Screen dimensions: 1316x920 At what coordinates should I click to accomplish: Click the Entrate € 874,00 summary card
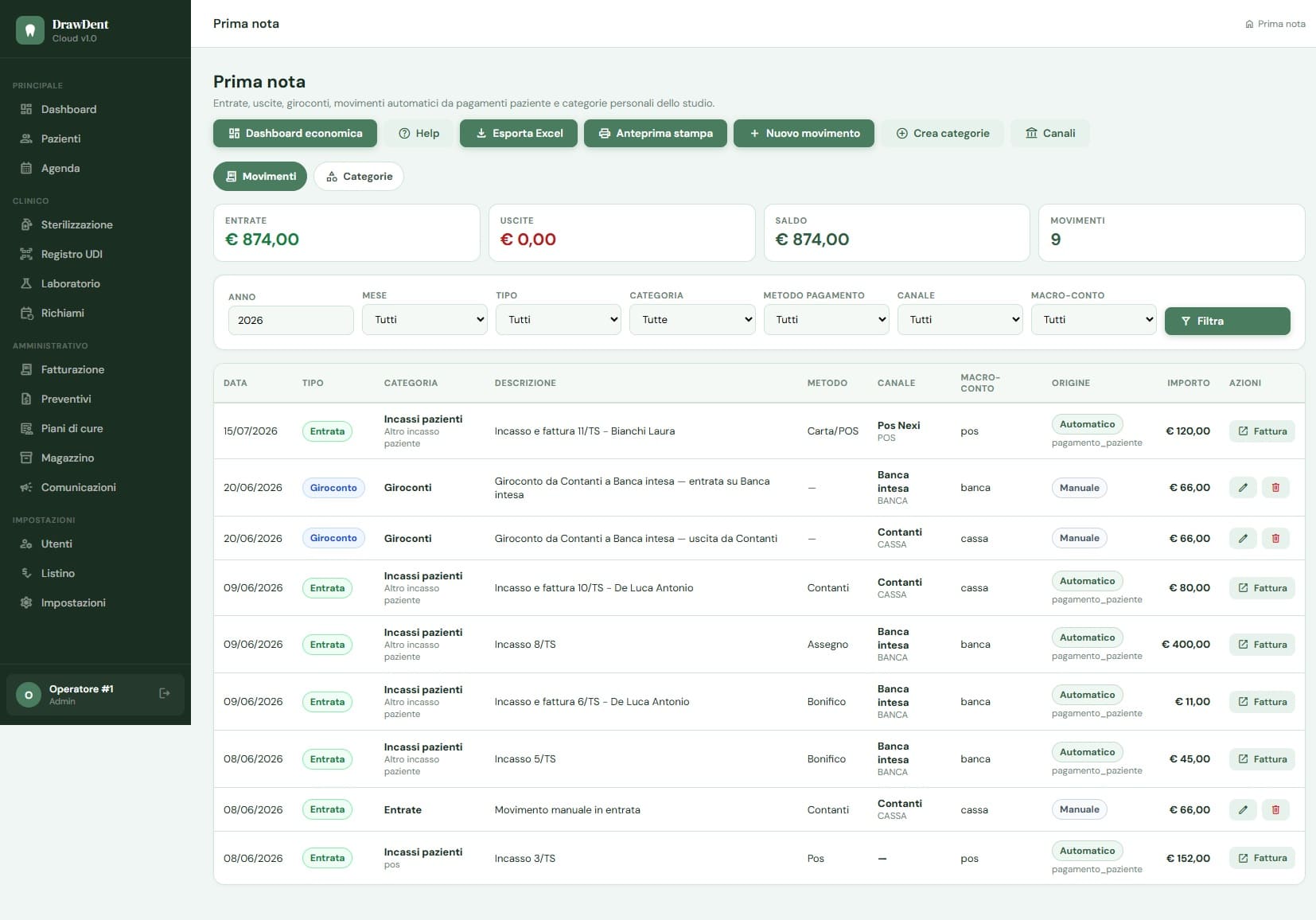pyautogui.click(x=347, y=232)
